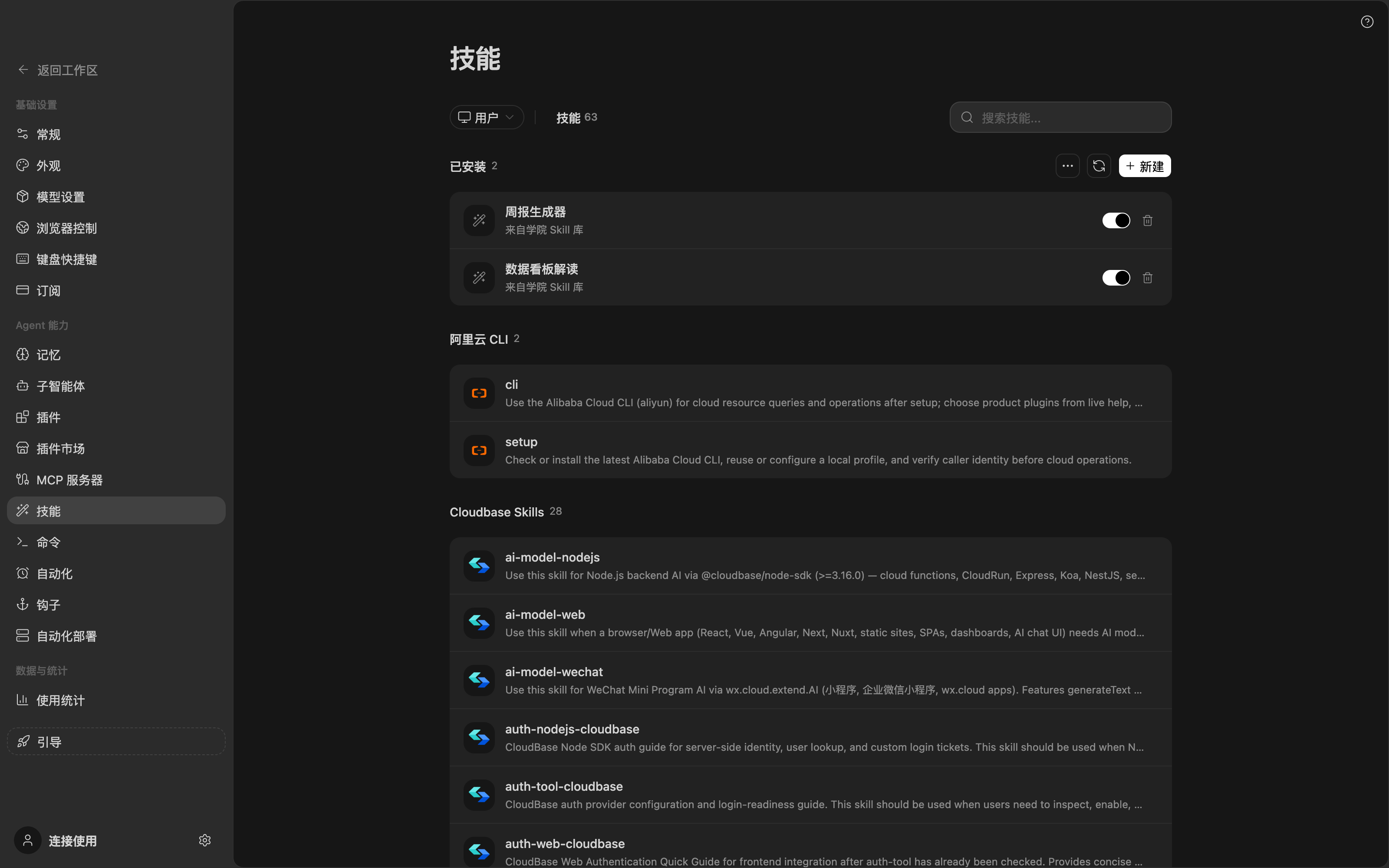
Task: Click the 周报生成器 magic wand icon
Action: point(479,220)
